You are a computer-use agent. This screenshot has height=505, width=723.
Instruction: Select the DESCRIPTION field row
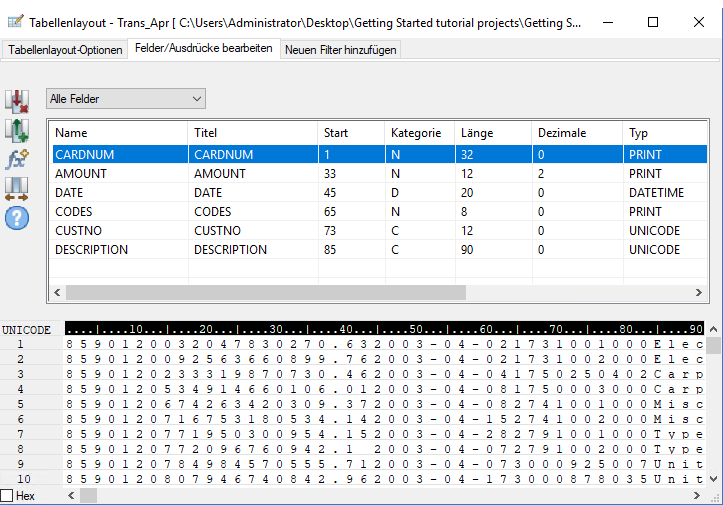coord(120,249)
